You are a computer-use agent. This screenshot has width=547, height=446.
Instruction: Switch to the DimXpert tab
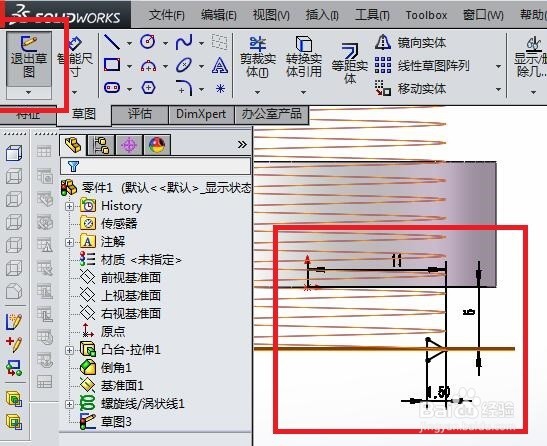(x=201, y=114)
